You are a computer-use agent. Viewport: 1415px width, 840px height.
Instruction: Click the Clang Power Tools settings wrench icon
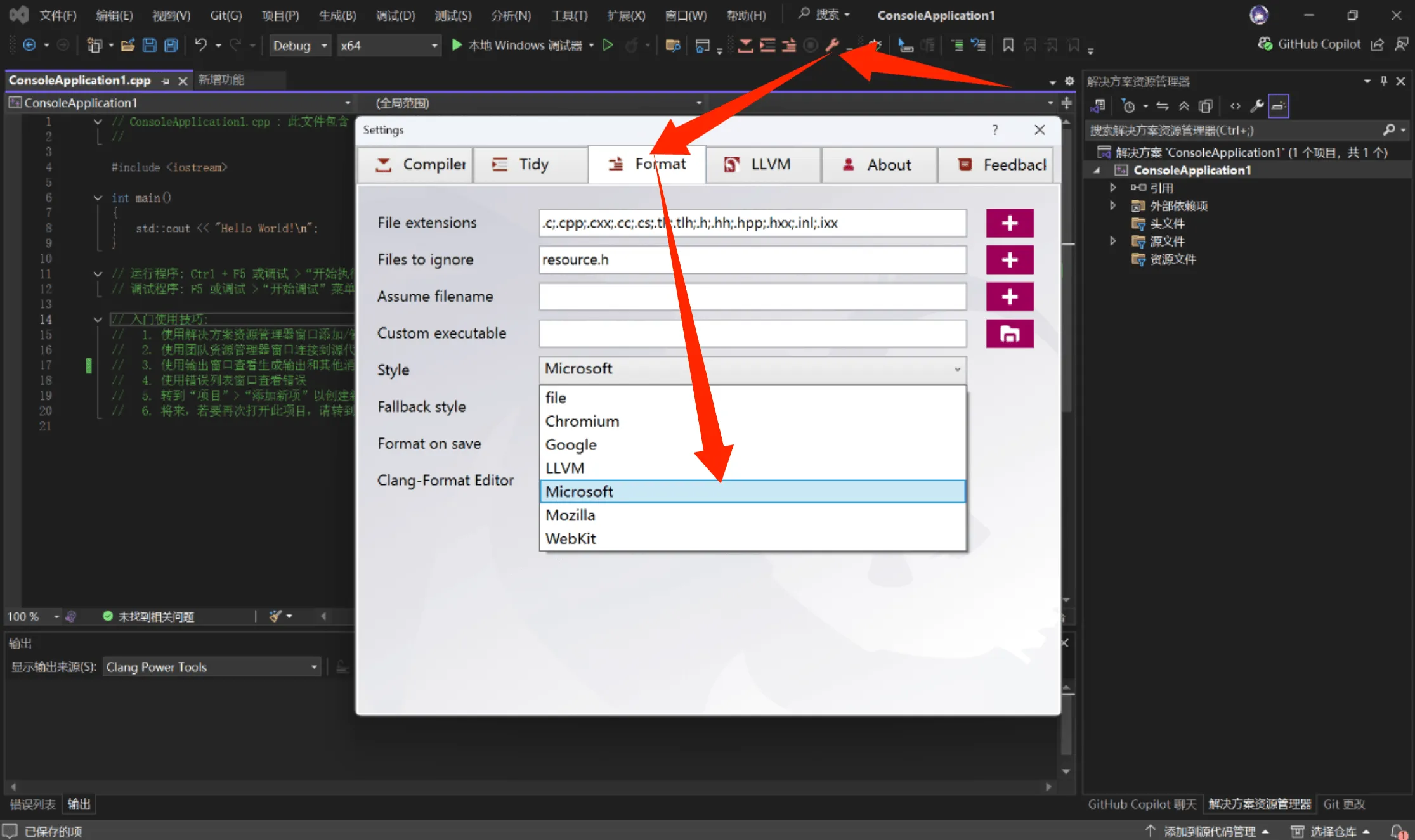point(831,45)
